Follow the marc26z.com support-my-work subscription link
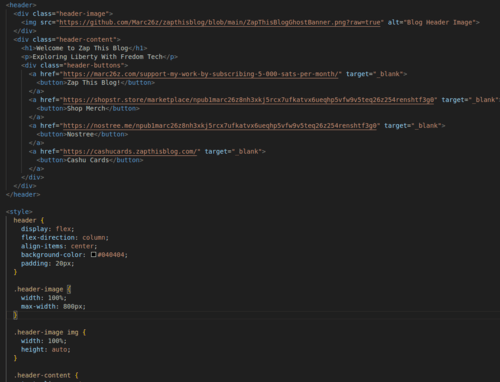The height and width of the screenshot is (382, 500). (201, 74)
